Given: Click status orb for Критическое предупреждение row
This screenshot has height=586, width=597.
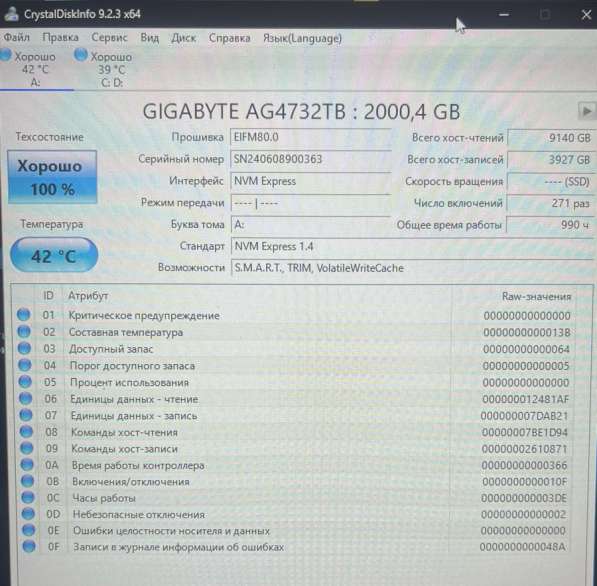Looking at the screenshot, I should pos(23,315).
